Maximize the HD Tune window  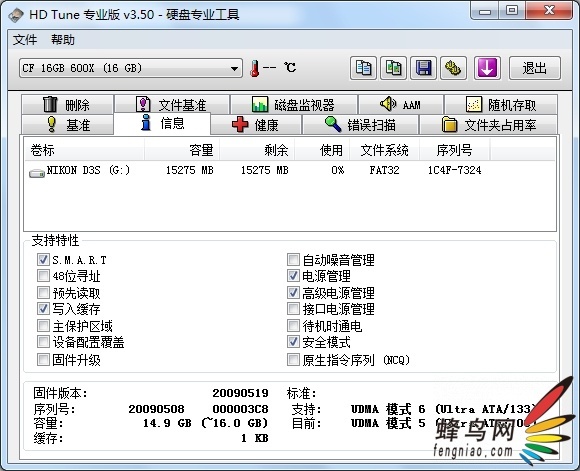512,11
